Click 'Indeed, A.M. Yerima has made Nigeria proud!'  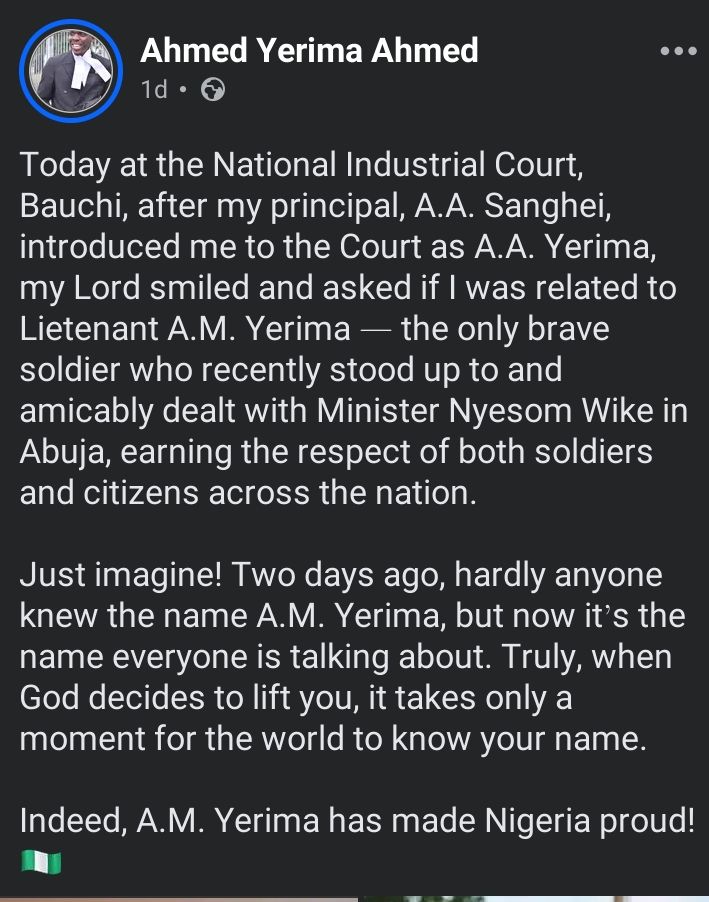357,821
